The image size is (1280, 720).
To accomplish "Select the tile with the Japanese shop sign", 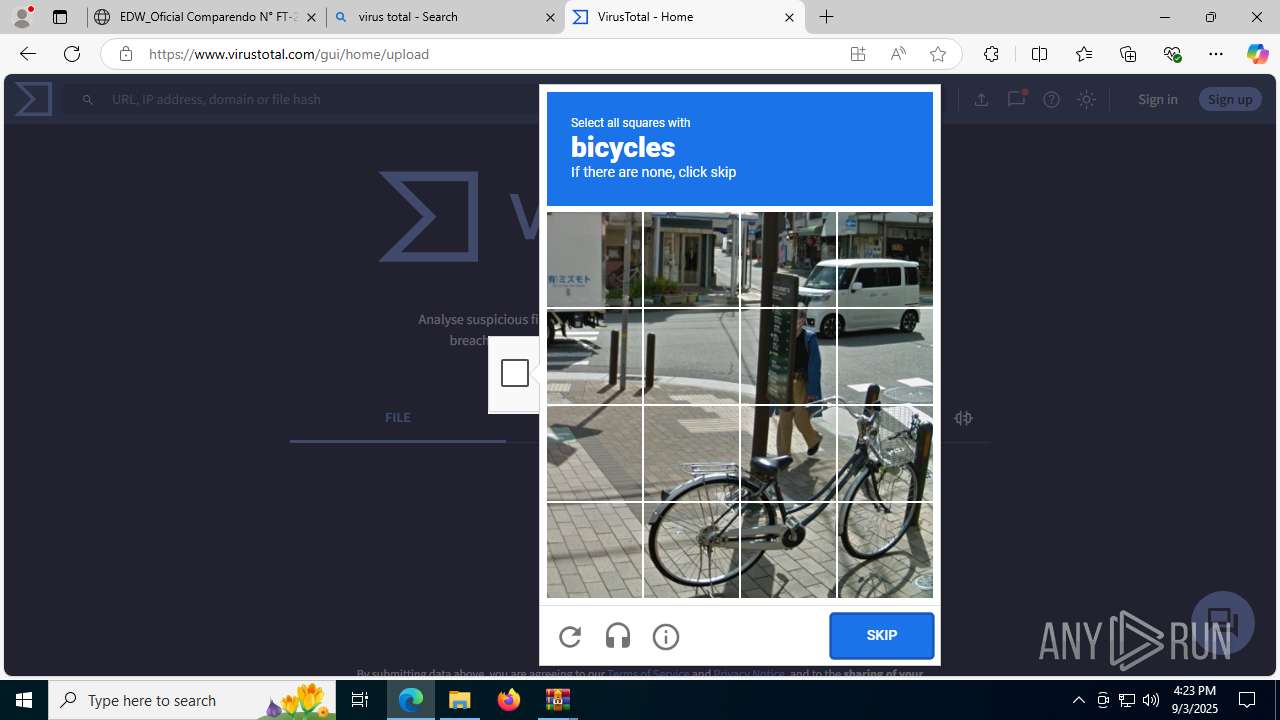I will 594,259.
